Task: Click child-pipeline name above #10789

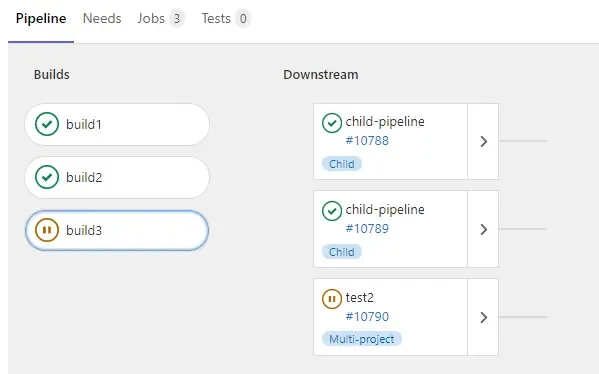Action: 385,209
